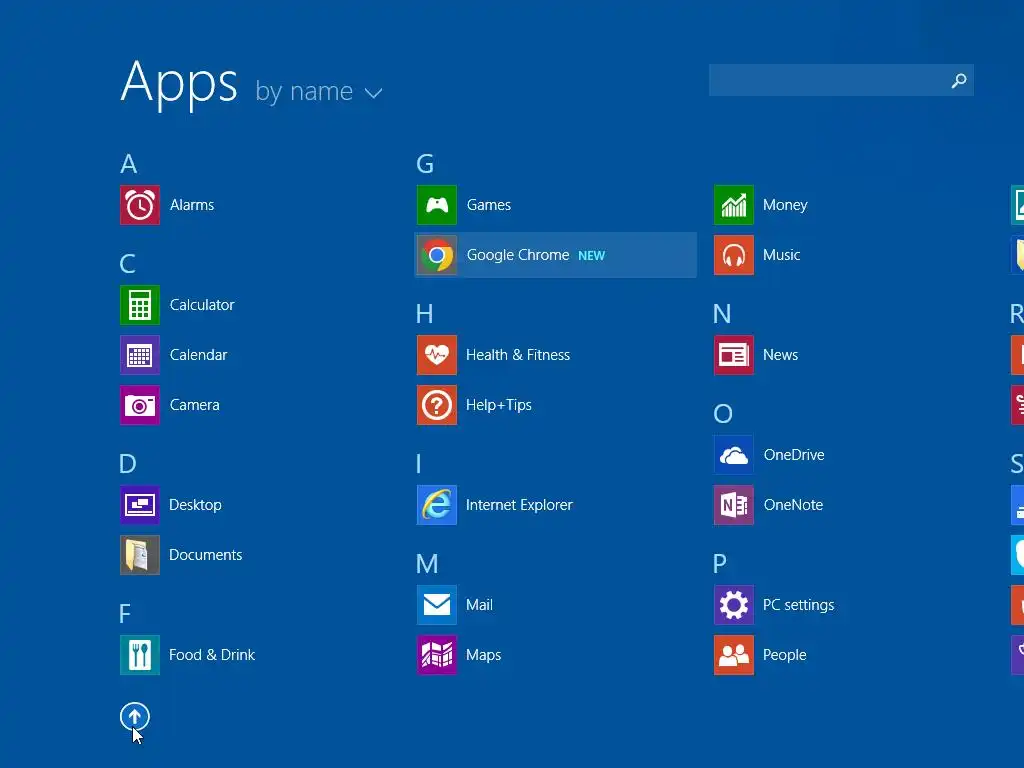The height and width of the screenshot is (768, 1024).
Task: Select the letter I group heading
Action: point(419,464)
